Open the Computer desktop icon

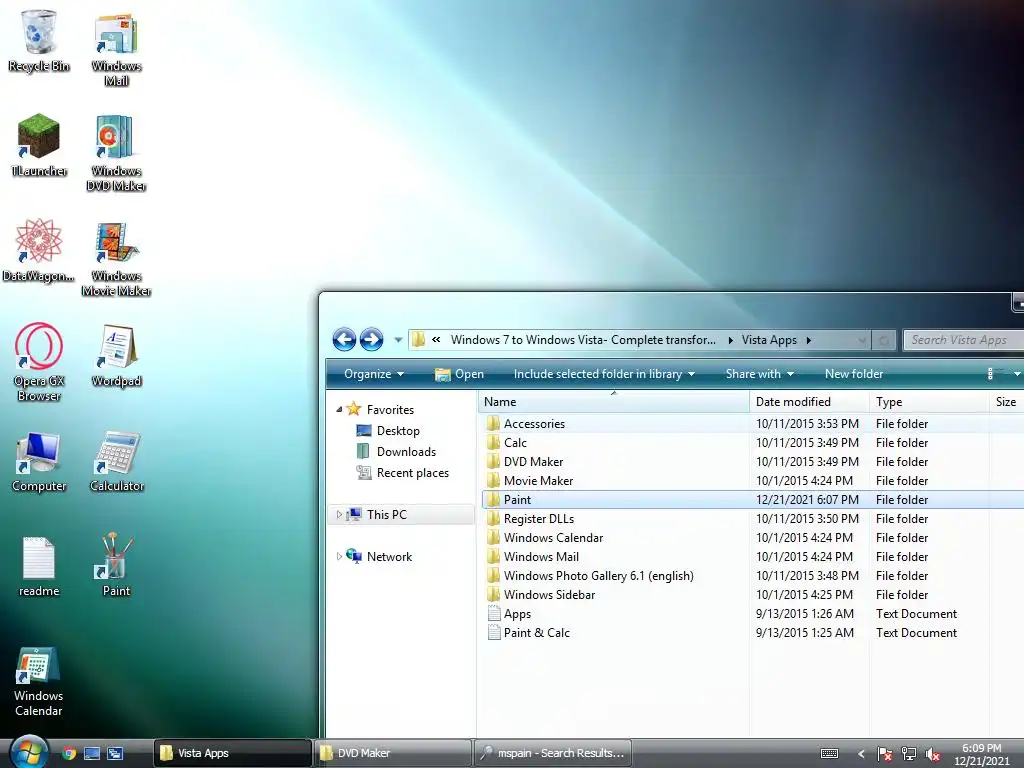(x=39, y=461)
